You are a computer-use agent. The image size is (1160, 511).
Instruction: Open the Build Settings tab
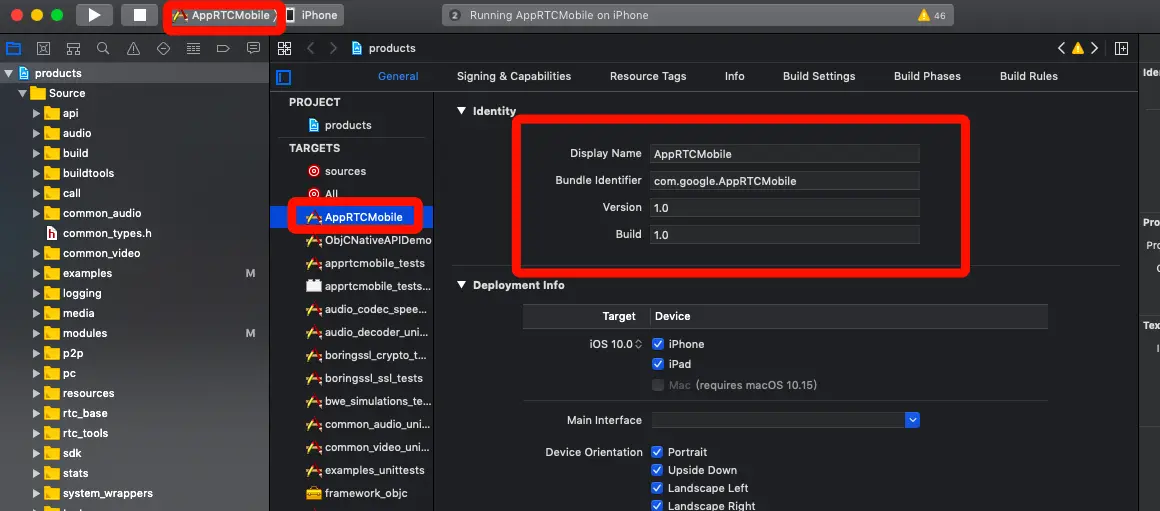tap(819, 76)
